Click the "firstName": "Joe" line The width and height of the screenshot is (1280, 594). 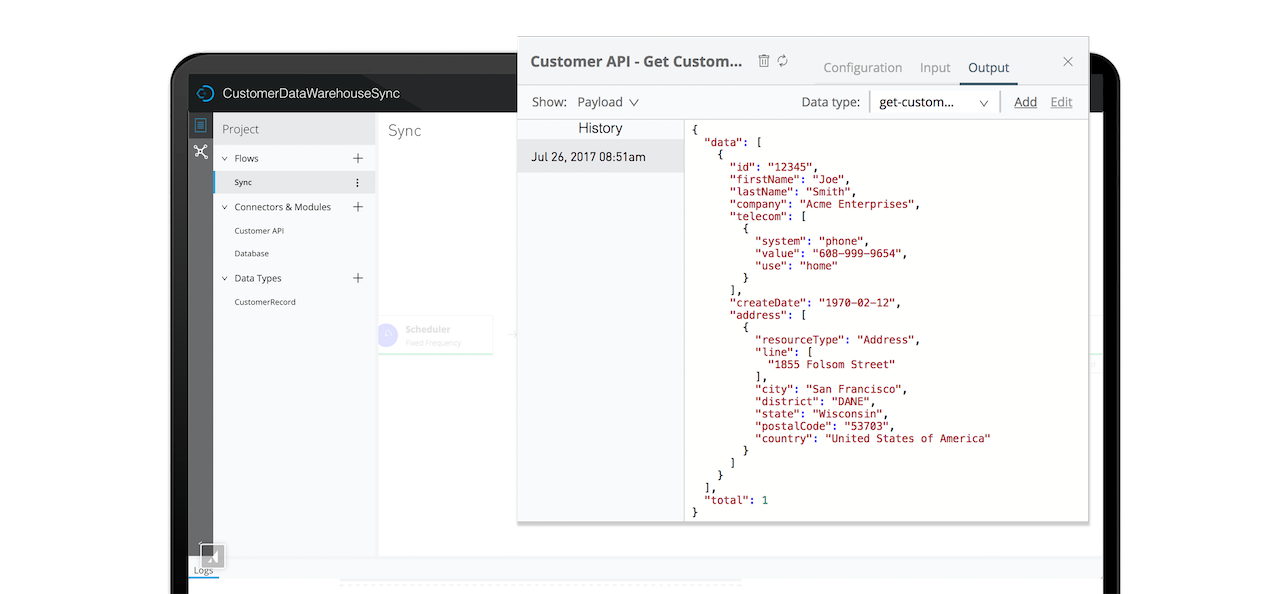tap(792, 179)
